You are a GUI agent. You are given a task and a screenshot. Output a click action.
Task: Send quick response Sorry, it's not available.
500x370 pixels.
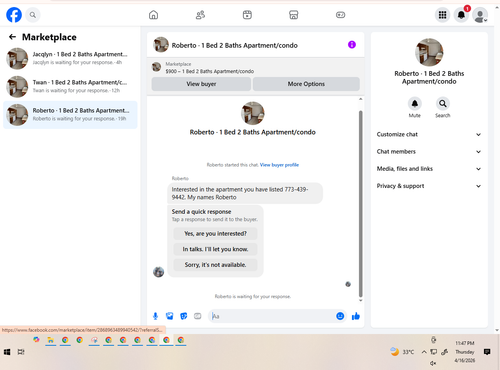(215, 265)
